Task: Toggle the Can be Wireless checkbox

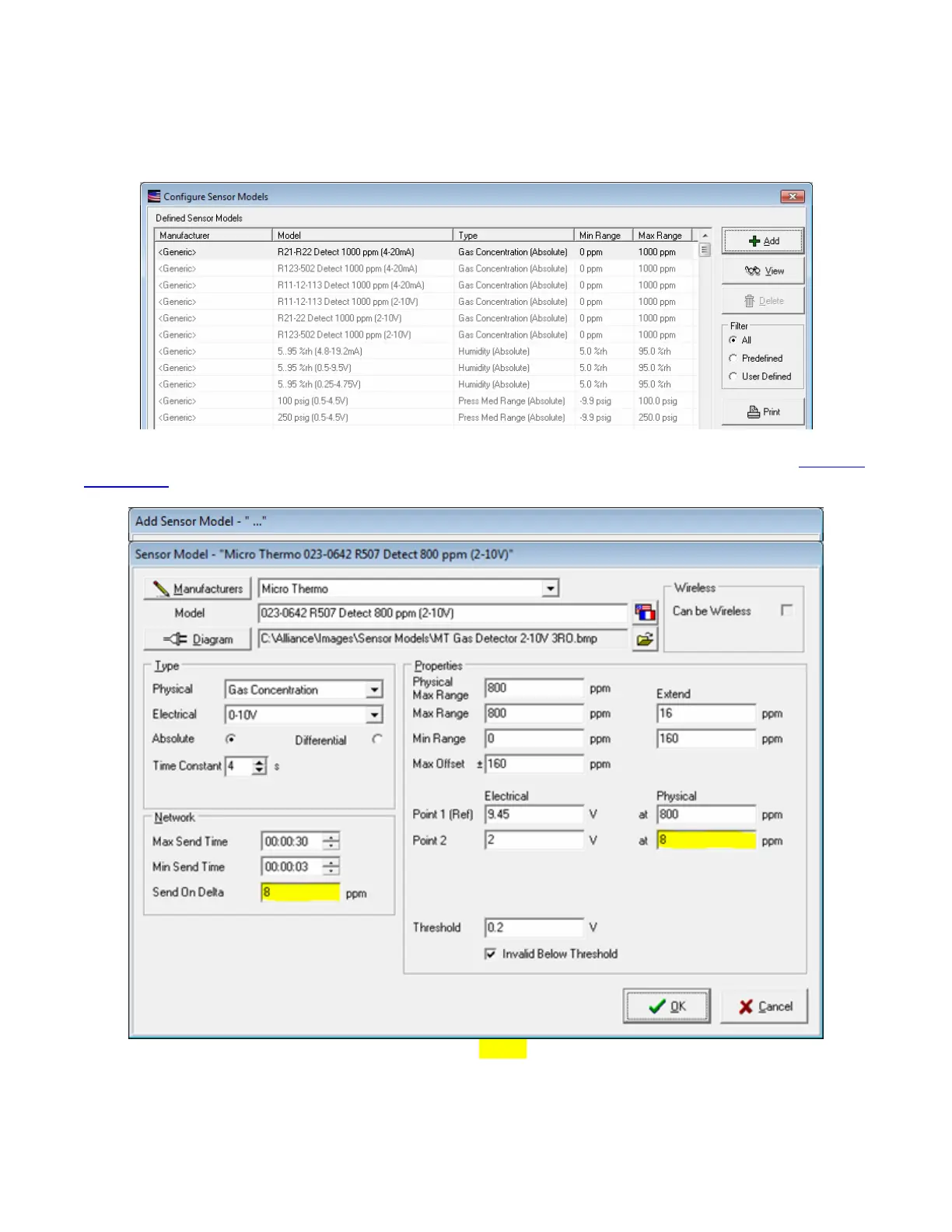Action: pyautogui.click(x=787, y=611)
